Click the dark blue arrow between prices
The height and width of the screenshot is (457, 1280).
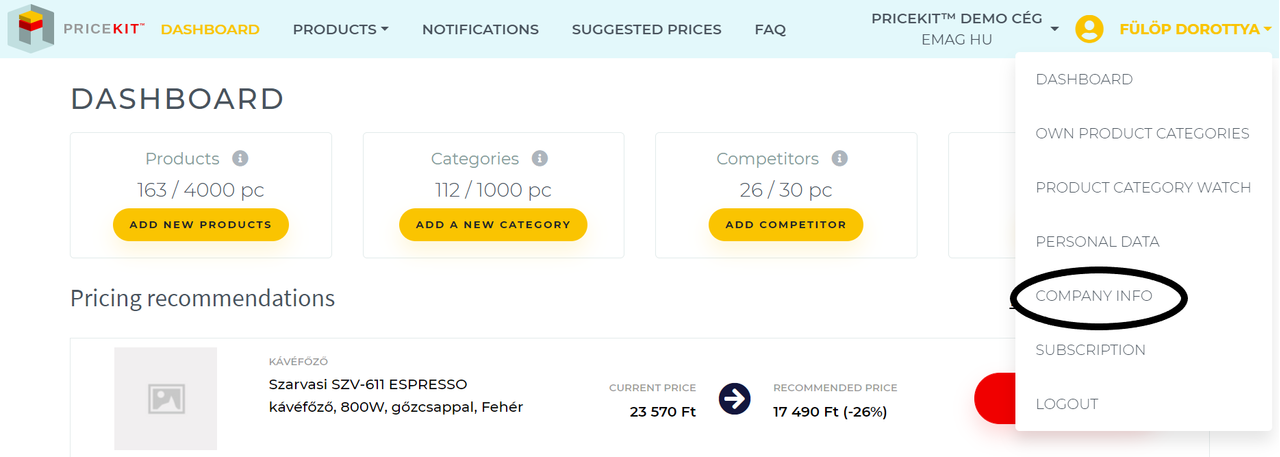pos(735,399)
